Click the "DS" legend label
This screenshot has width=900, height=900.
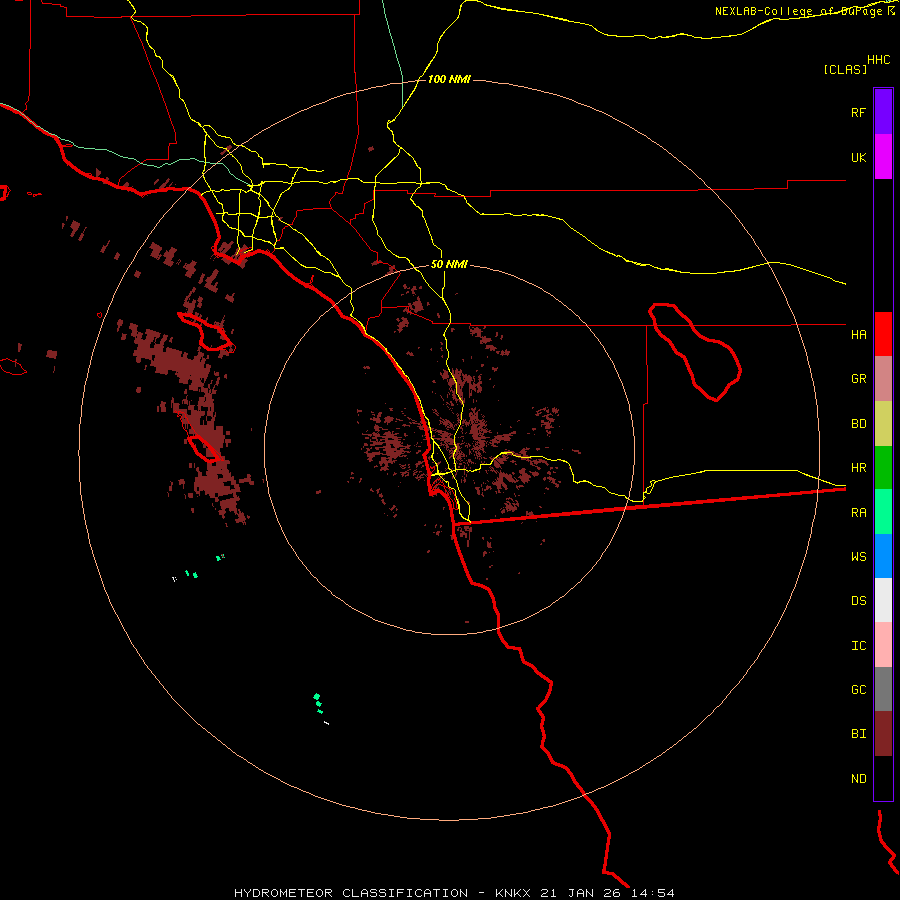coord(858,600)
